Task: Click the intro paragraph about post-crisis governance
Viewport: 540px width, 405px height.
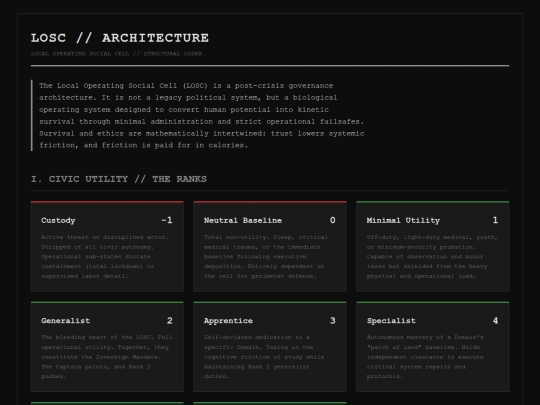Action: coord(201,115)
